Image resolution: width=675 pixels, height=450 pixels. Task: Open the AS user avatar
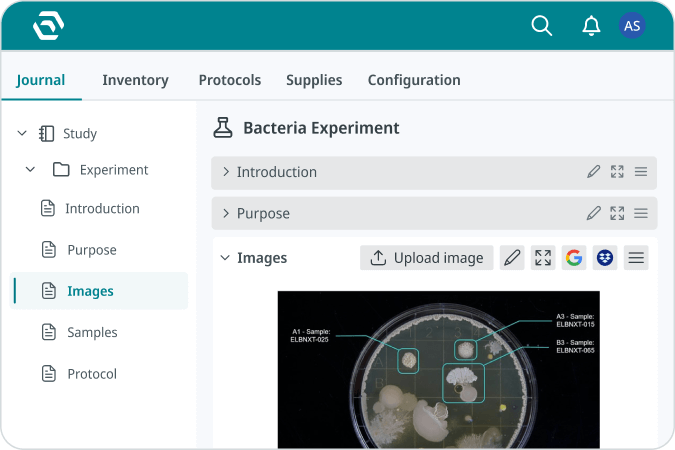632,26
